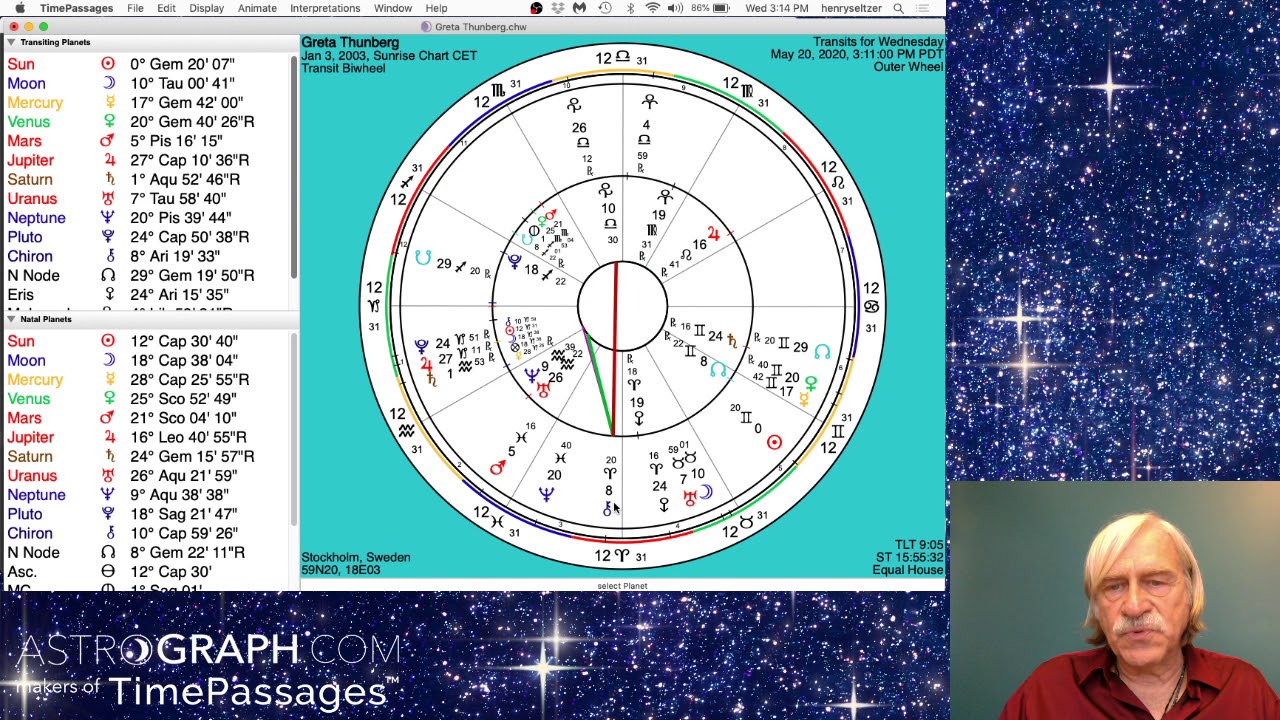
Task: Click the scrollbar of Transiting Planets list
Action: (294, 165)
